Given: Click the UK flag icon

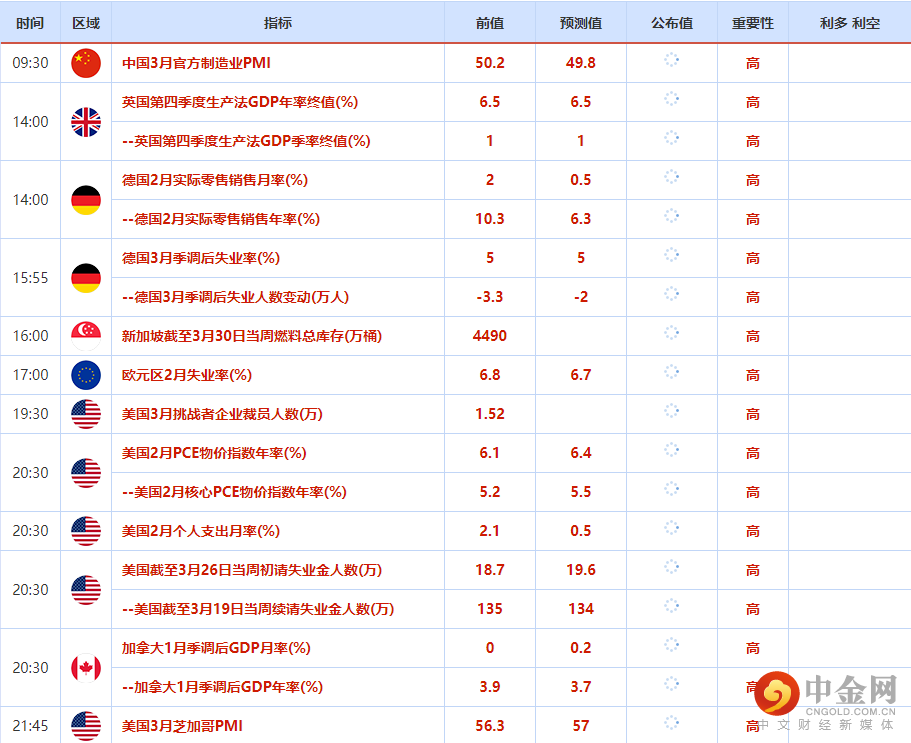Looking at the screenshot, I should (86, 122).
